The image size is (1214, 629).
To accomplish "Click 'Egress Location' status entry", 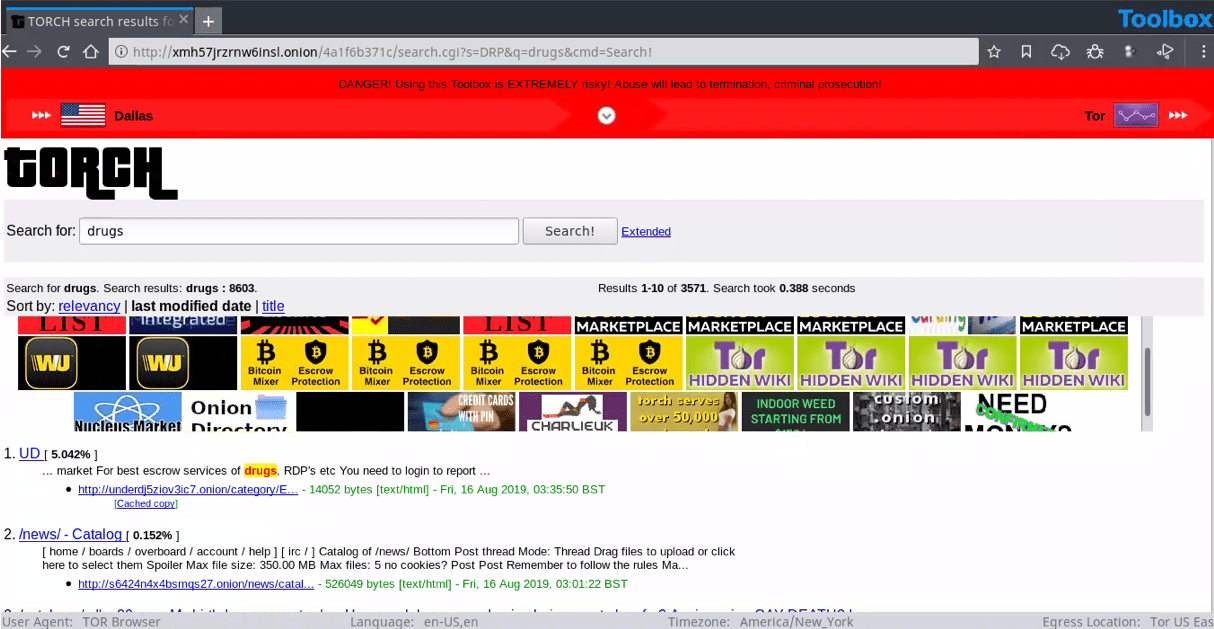I will coord(1127,621).
